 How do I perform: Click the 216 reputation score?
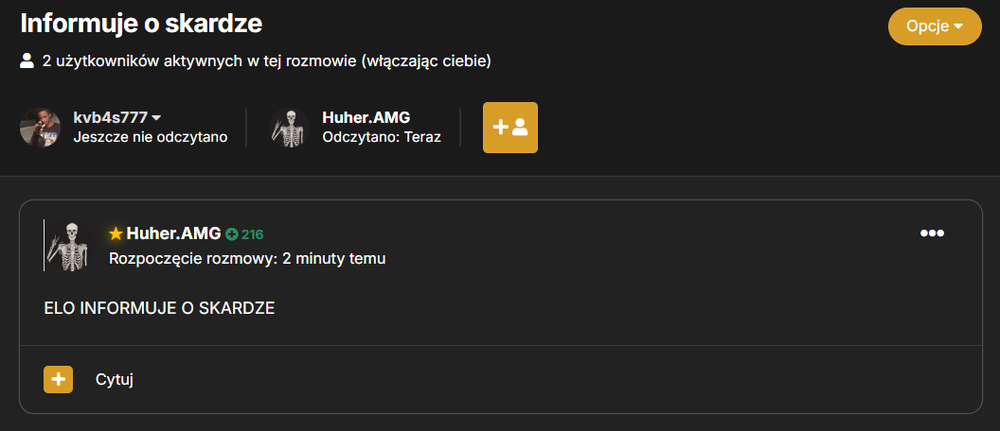pos(252,235)
